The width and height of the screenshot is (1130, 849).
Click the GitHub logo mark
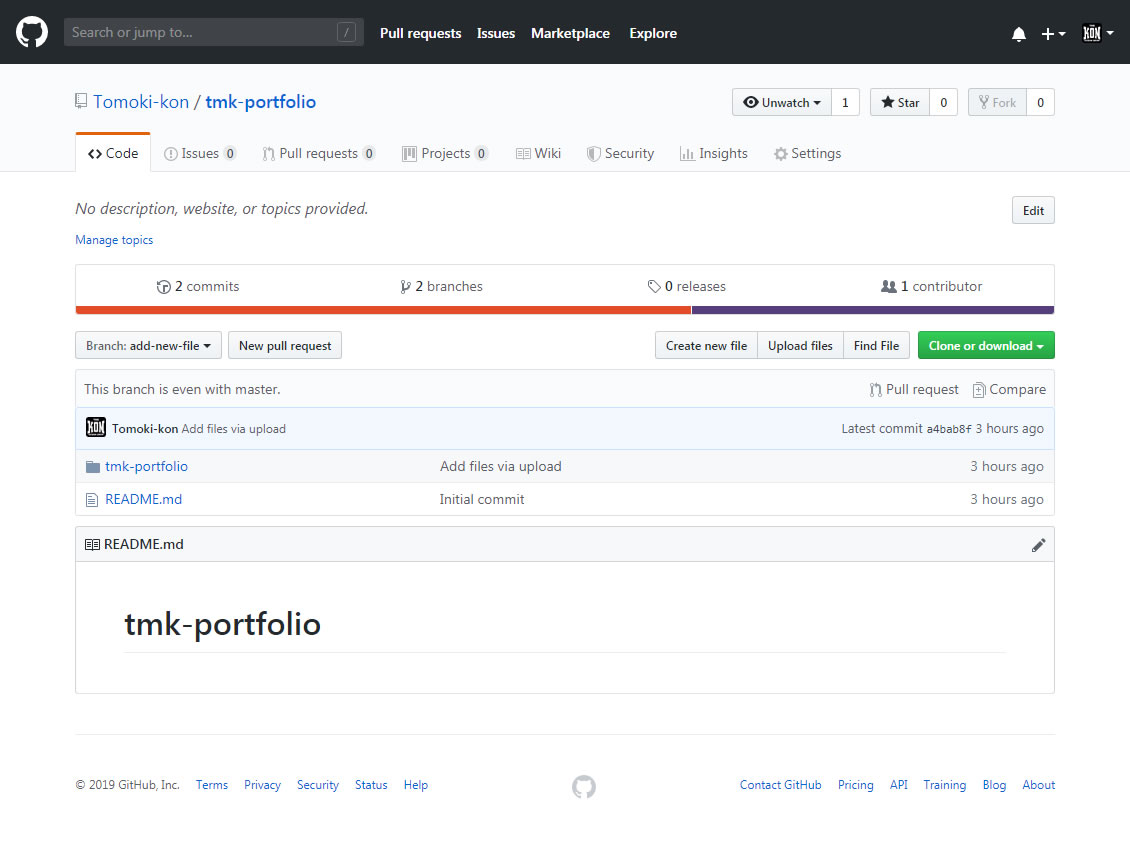point(31,31)
